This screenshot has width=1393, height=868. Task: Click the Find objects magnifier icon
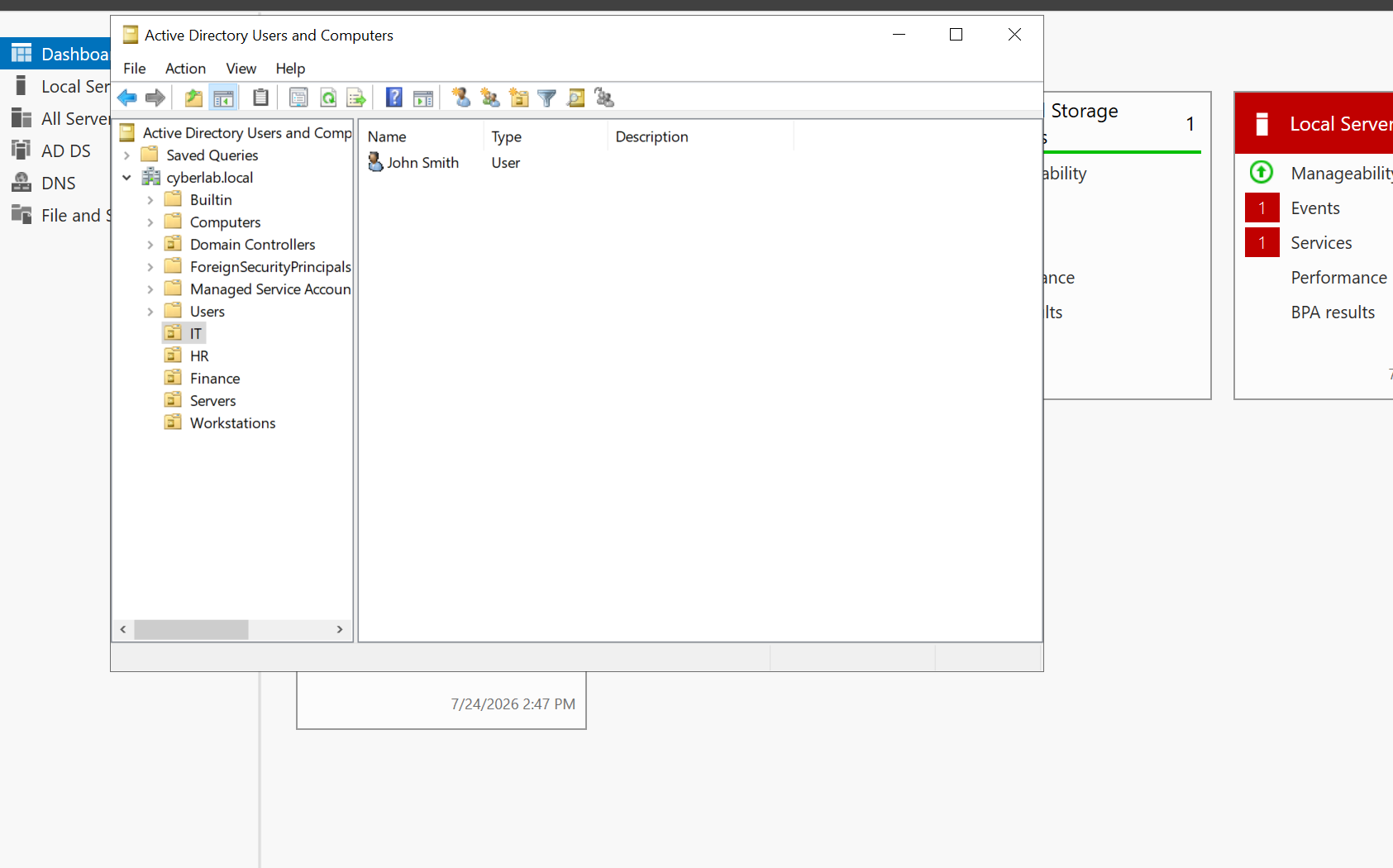pos(575,98)
